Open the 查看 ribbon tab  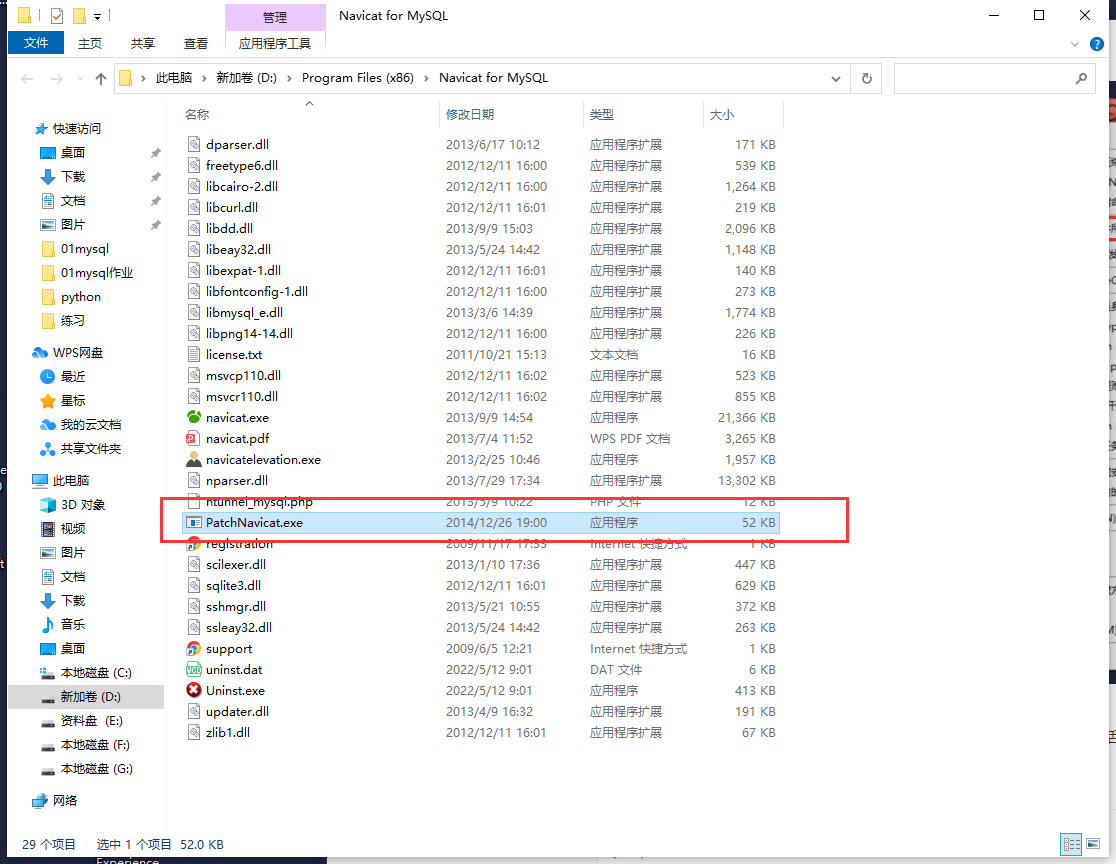click(x=196, y=43)
